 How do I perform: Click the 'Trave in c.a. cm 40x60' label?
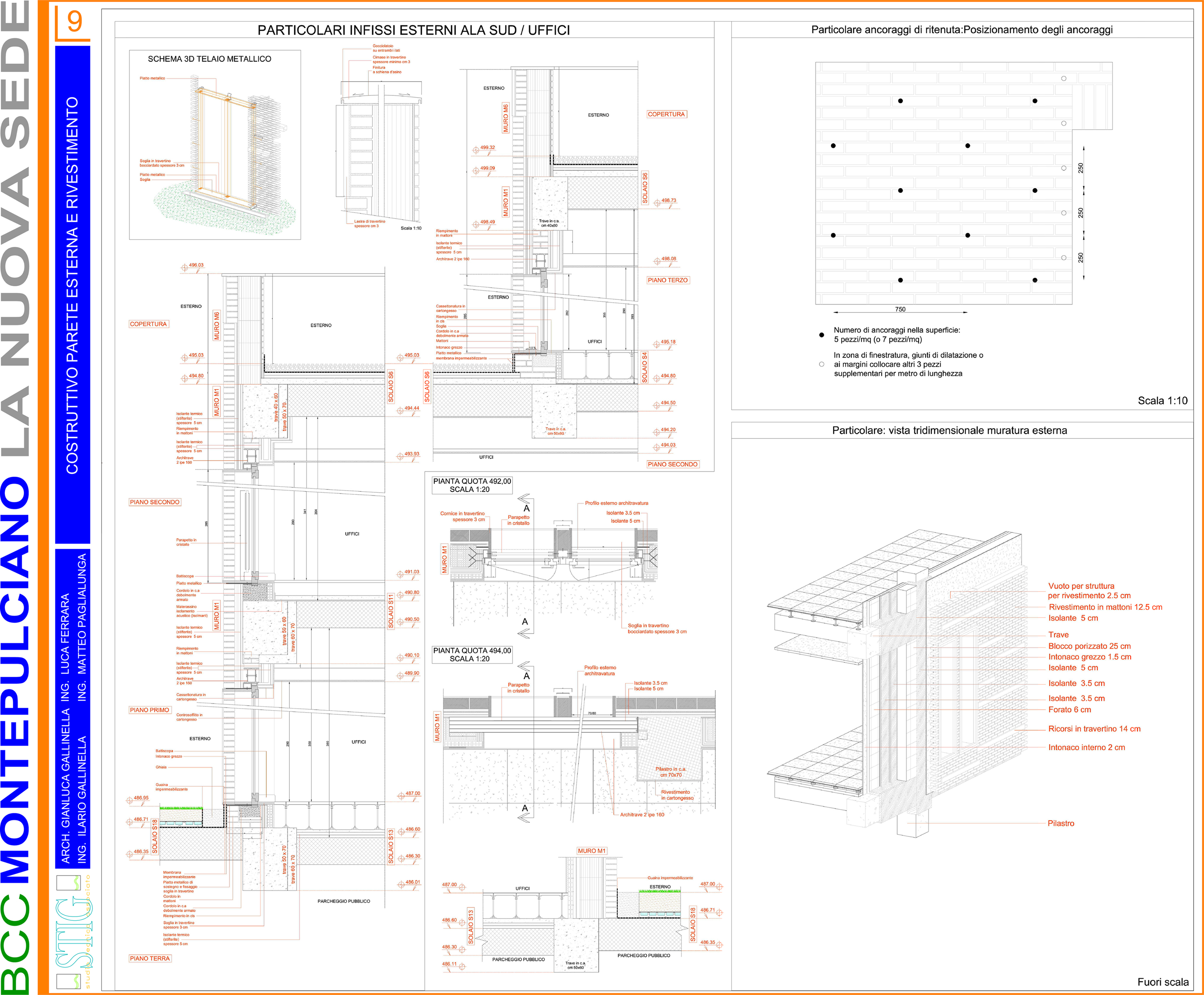tap(549, 223)
